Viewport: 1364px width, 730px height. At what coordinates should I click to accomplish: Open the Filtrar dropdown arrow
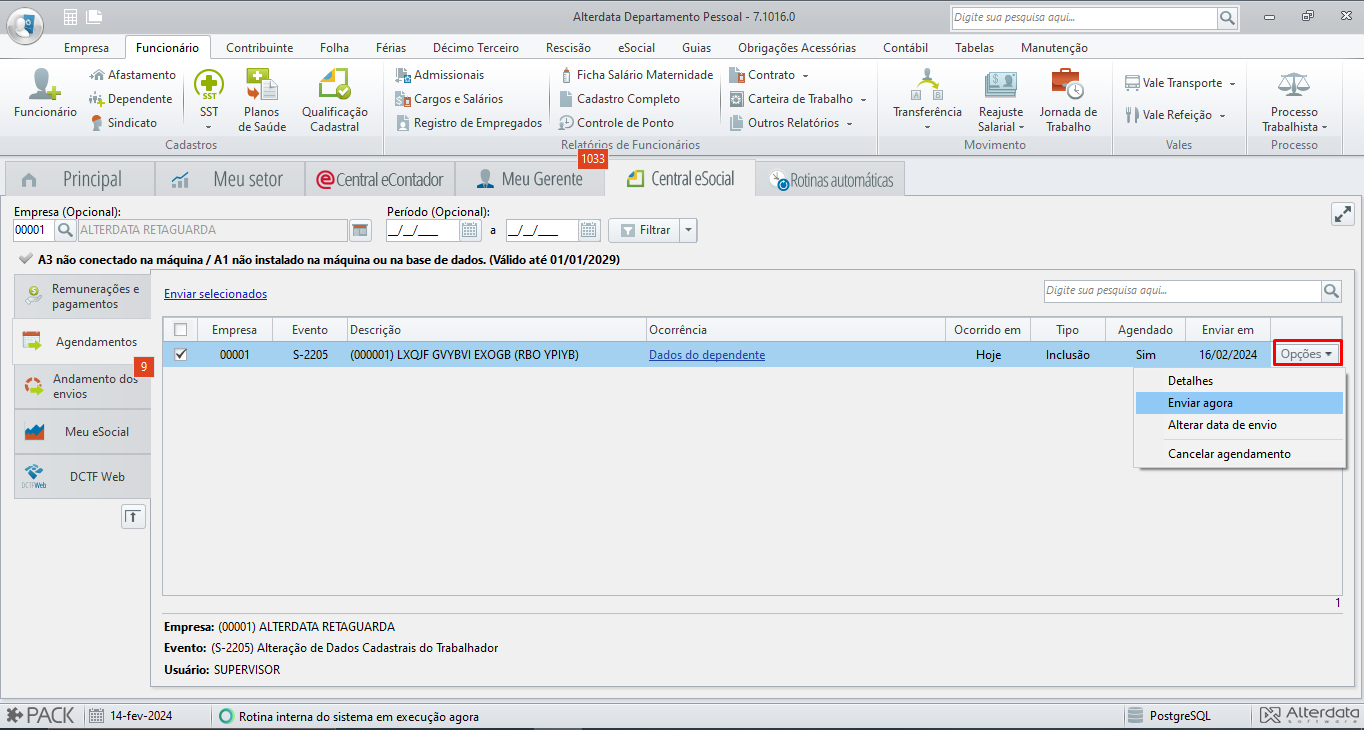(688, 230)
